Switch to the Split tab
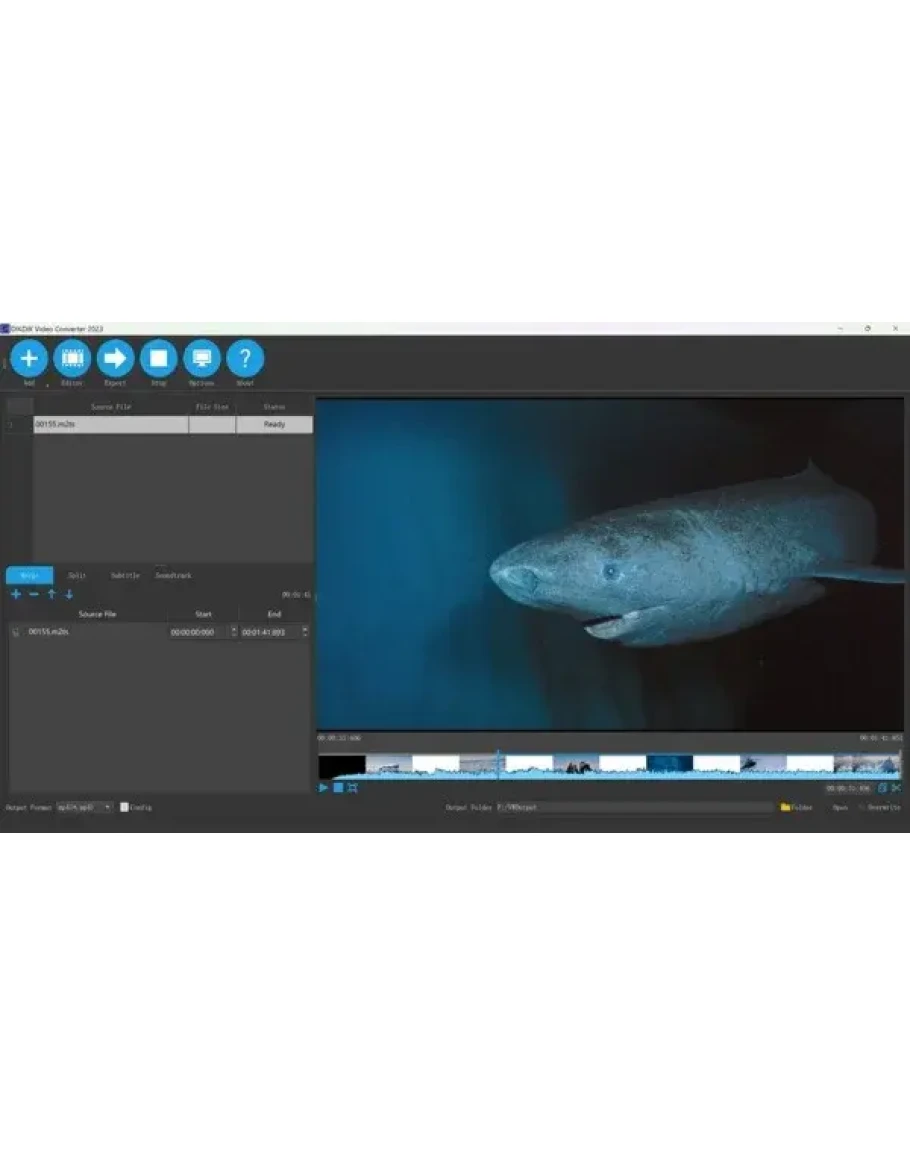The image size is (910, 1155). (x=77, y=576)
